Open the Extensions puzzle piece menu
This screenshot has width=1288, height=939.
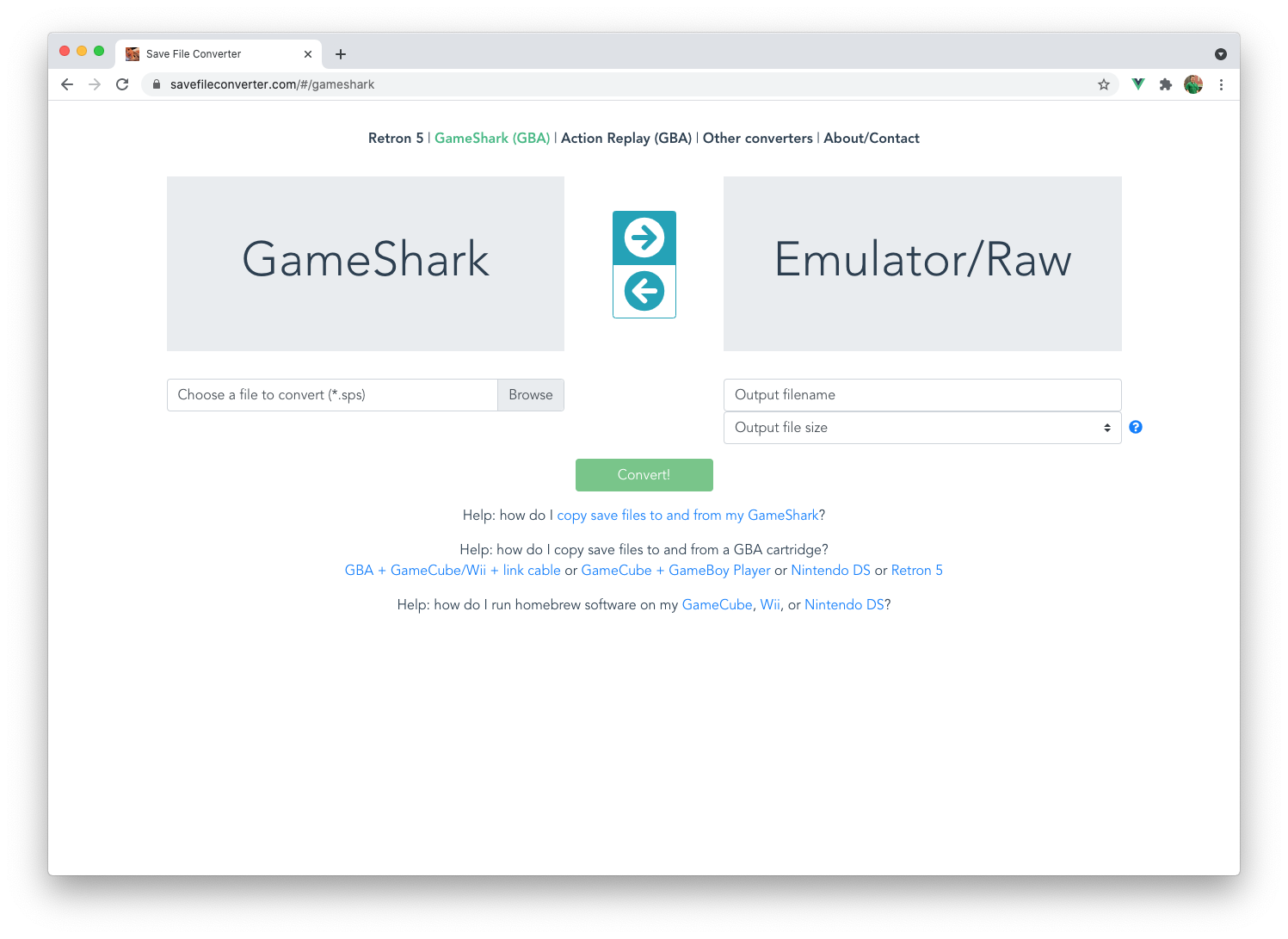(x=1166, y=84)
